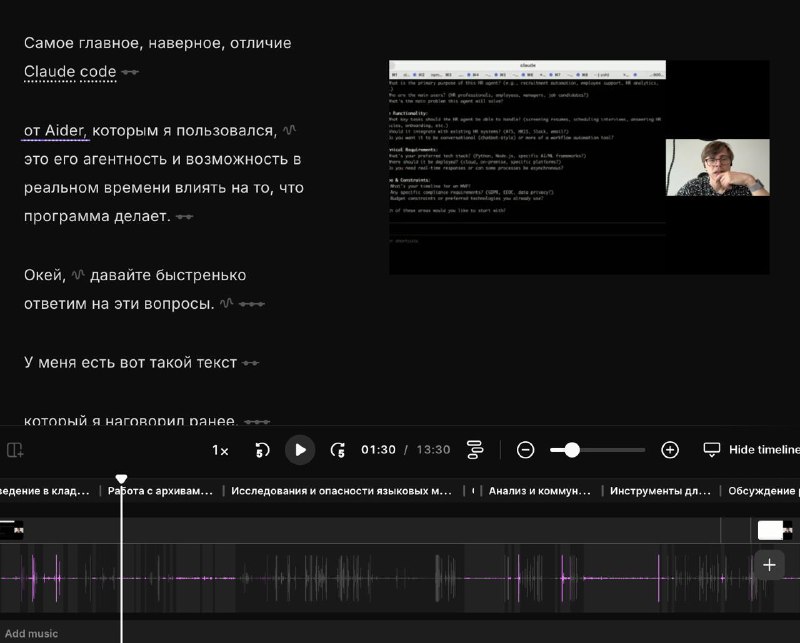Click the audio waveform on the timeline track
Screen dimensions: 800x643
pos(400,578)
